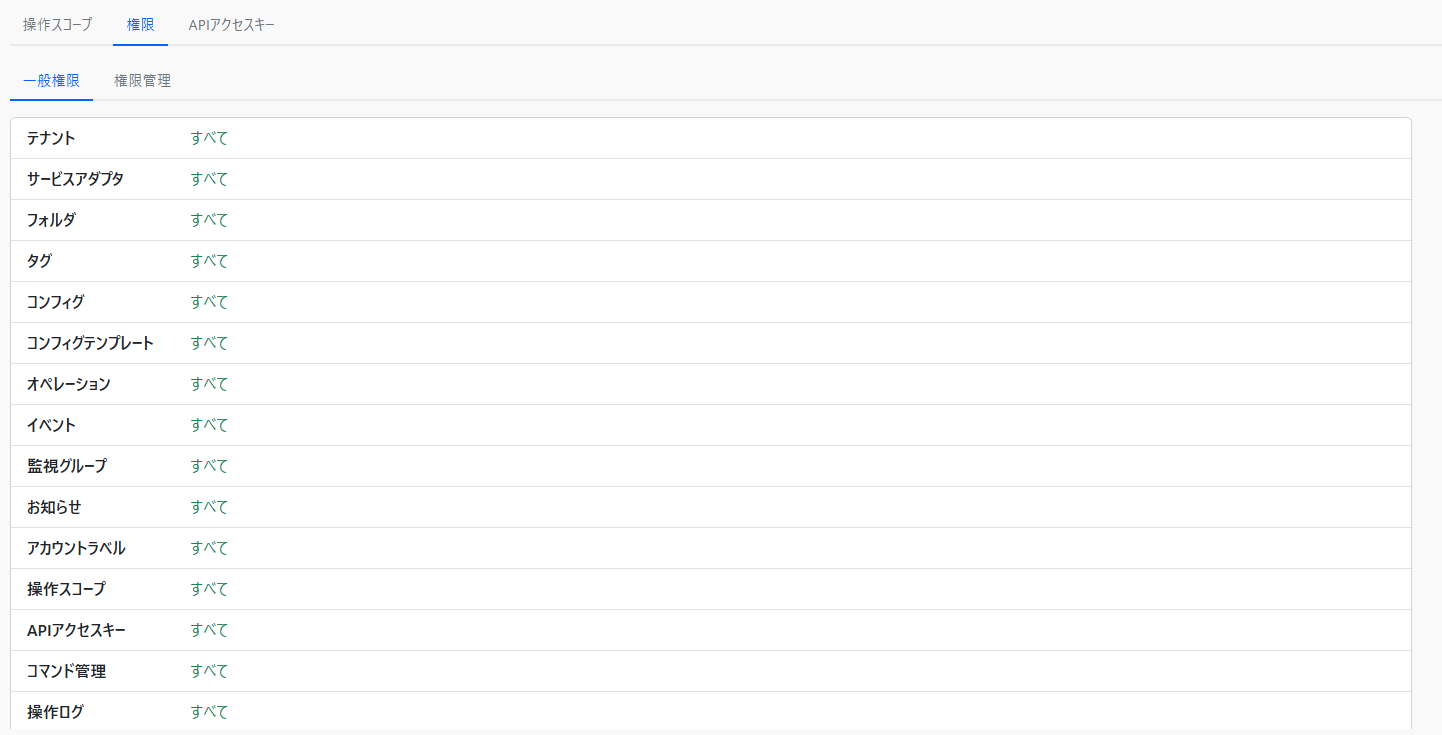The height and width of the screenshot is (735, 1442).
Task: Click the すべて value for テナント
Action: tap(209, 138)
